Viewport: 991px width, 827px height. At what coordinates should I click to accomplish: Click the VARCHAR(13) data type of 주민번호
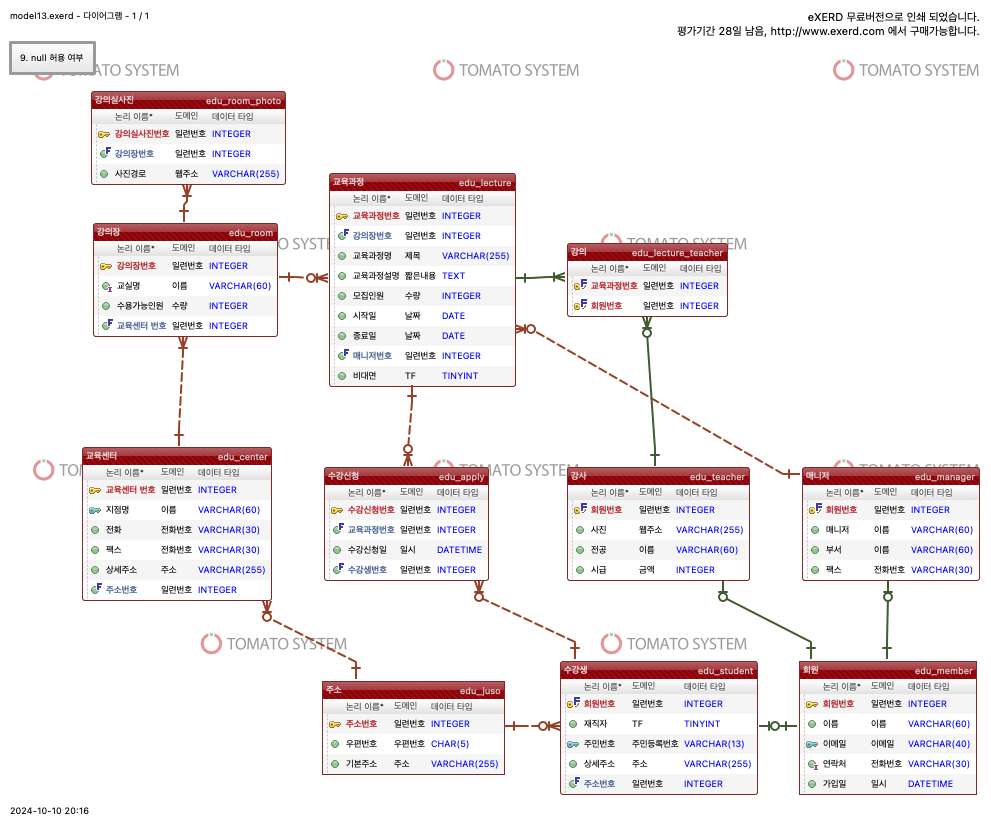[714, 744]
